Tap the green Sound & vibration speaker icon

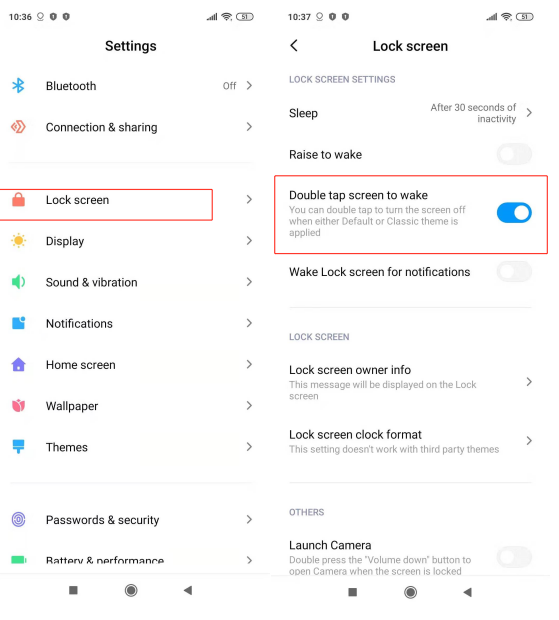pyautogui.click(x=18, y=282)
